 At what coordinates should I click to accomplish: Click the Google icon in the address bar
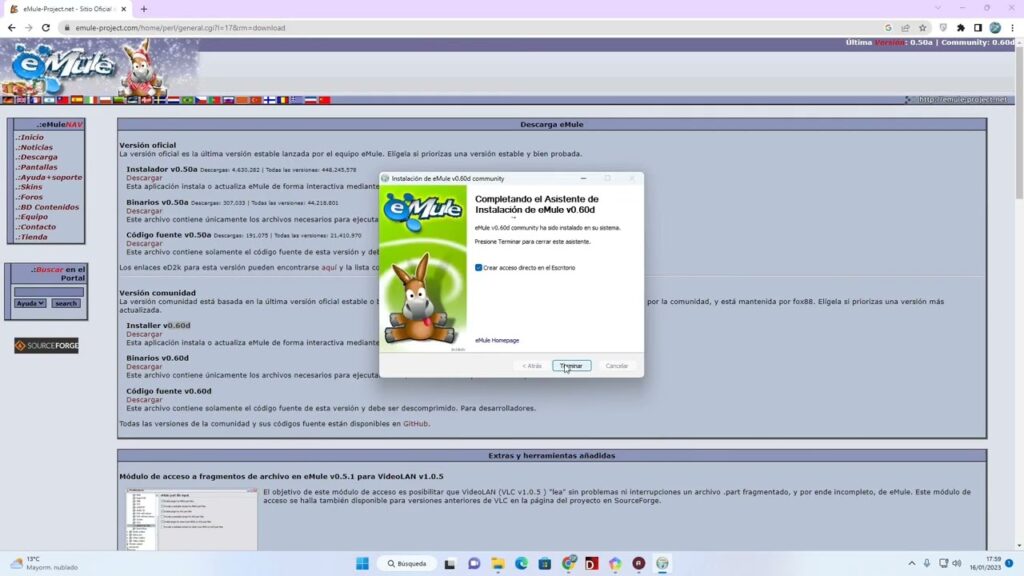click(x=888, y=28)
